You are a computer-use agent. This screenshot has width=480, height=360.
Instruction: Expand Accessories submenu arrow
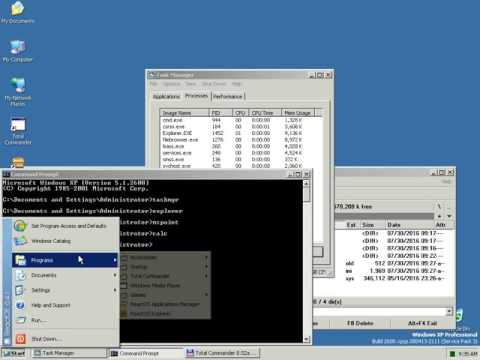206,257
